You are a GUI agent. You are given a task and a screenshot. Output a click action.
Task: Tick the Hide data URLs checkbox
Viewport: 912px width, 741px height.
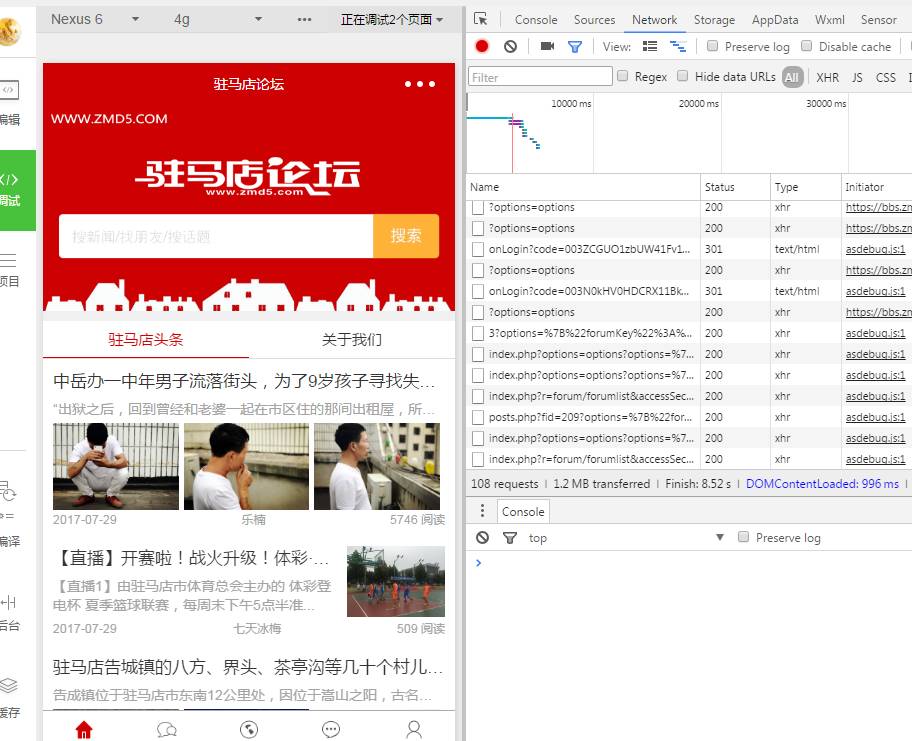[683, 76]
